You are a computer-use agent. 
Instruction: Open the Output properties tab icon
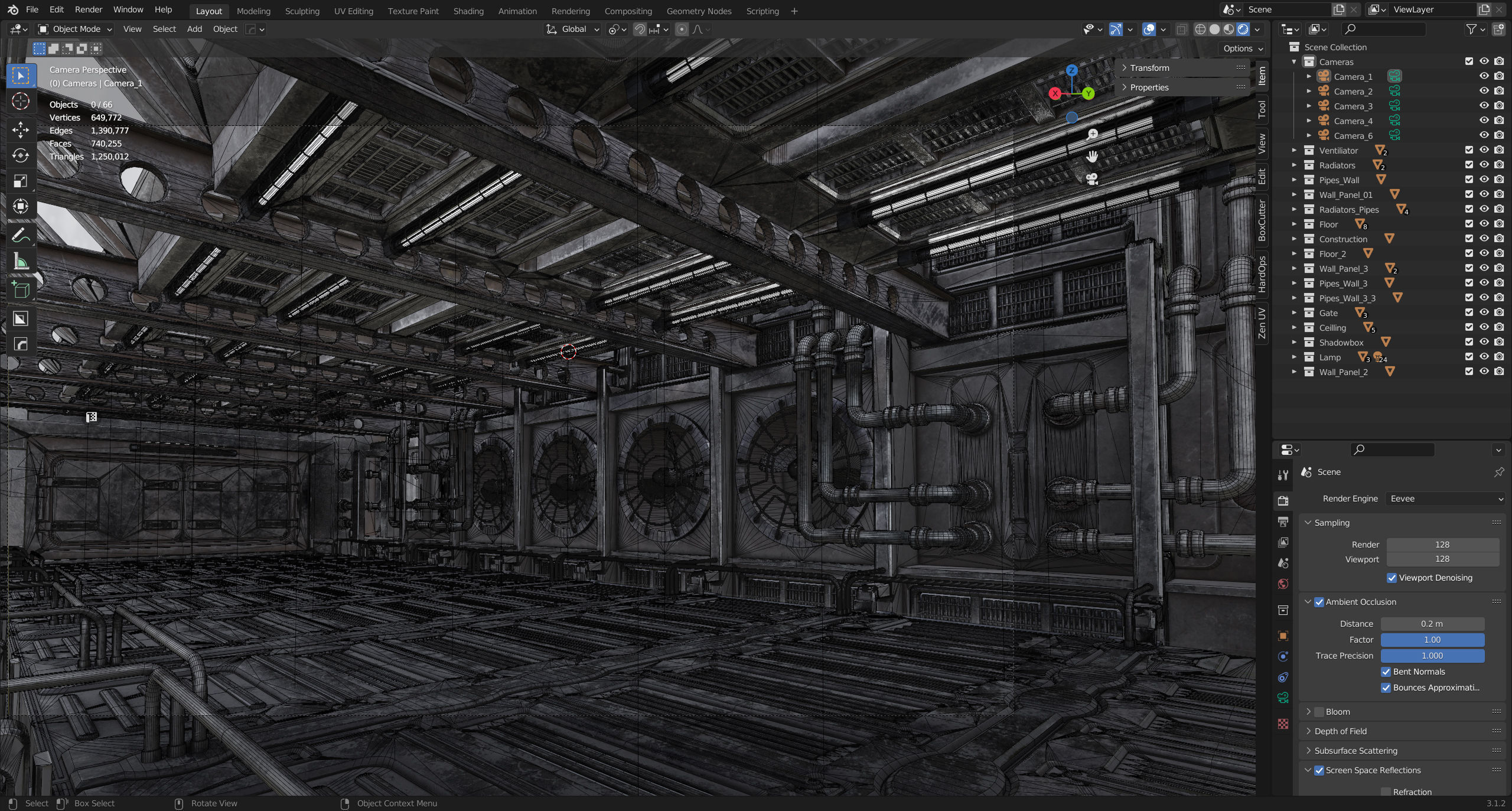point(1283,522)
